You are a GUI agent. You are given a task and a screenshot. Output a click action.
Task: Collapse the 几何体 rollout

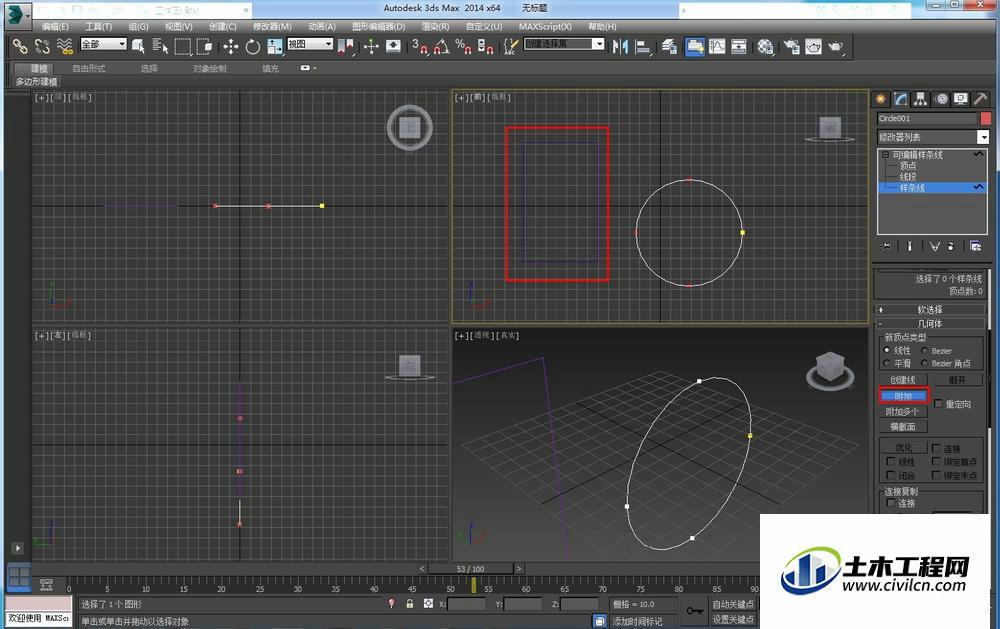click(x=930, y=323)
